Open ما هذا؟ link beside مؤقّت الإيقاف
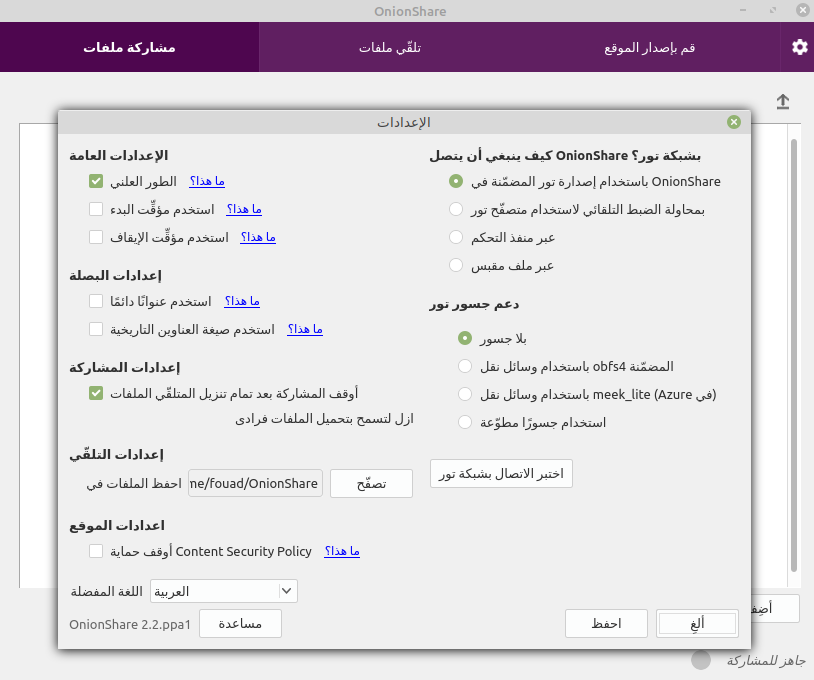The height and width of the screenshot is (680, 814). 258,237
